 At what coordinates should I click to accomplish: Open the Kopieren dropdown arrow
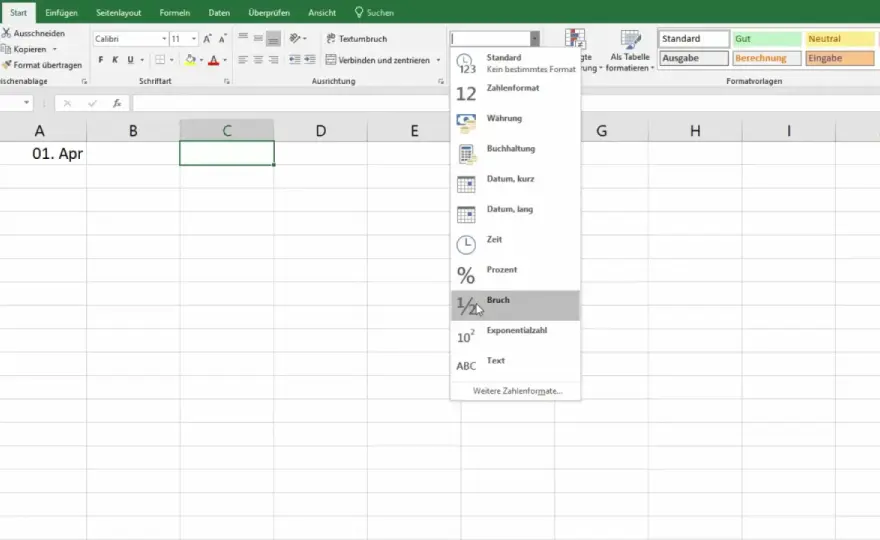coord(54,49)
